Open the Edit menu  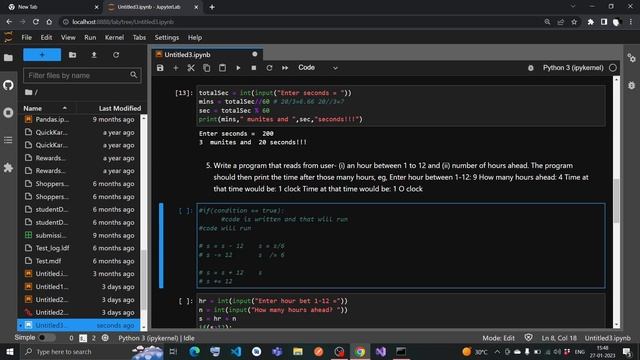(46, 38)
